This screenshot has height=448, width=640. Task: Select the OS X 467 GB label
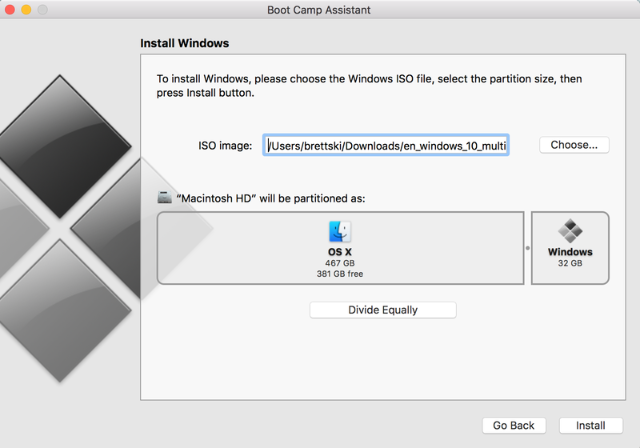coord(340,261)
